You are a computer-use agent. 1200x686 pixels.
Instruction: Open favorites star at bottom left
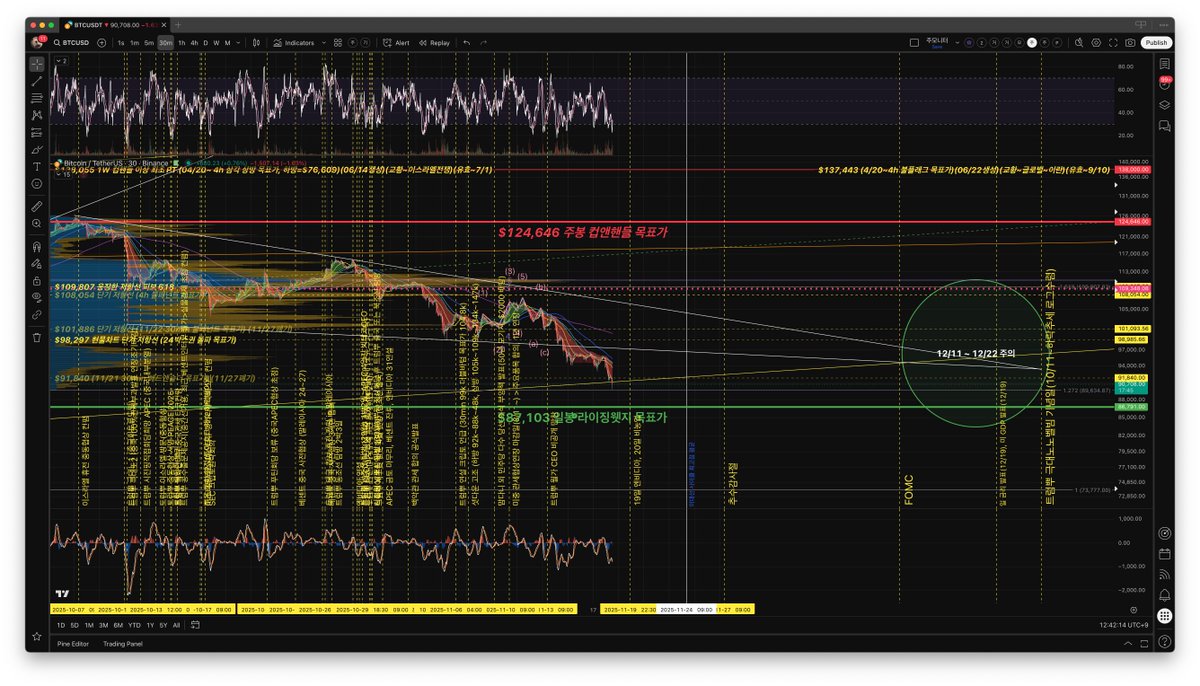(x=37, y=636)
